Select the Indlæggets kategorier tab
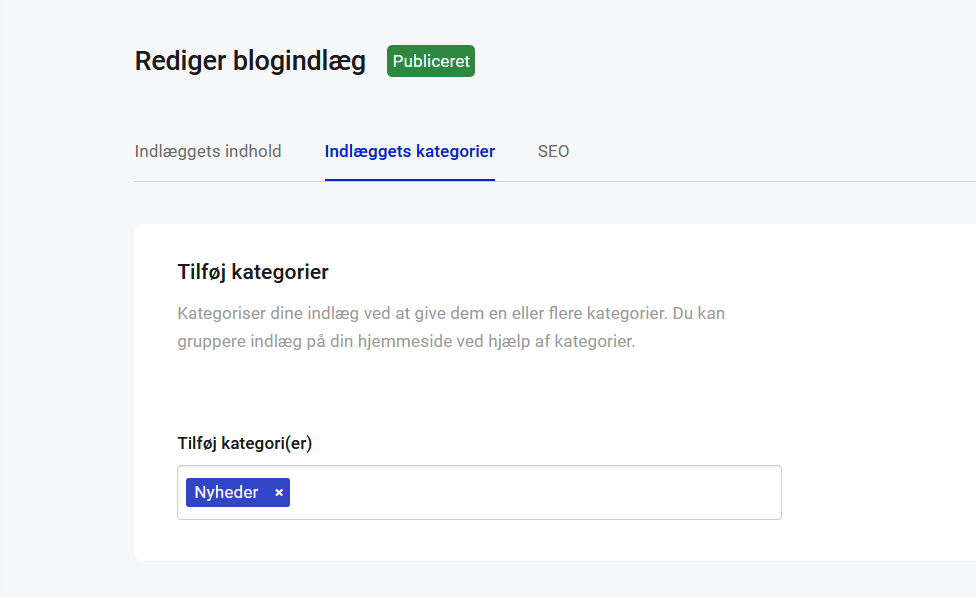 [410, 152]
